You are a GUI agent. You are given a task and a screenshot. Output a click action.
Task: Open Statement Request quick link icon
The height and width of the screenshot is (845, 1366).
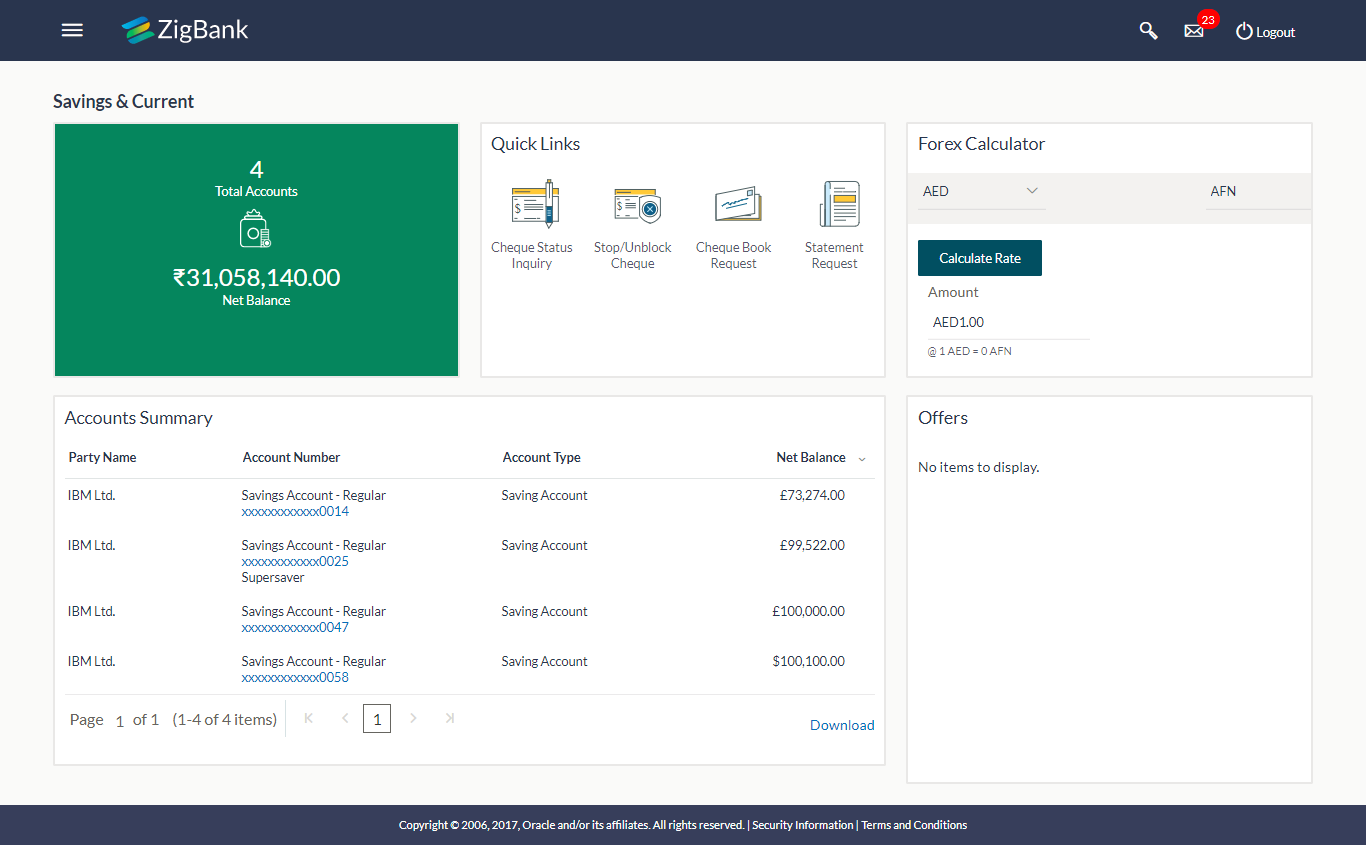(x=839, y=204)
